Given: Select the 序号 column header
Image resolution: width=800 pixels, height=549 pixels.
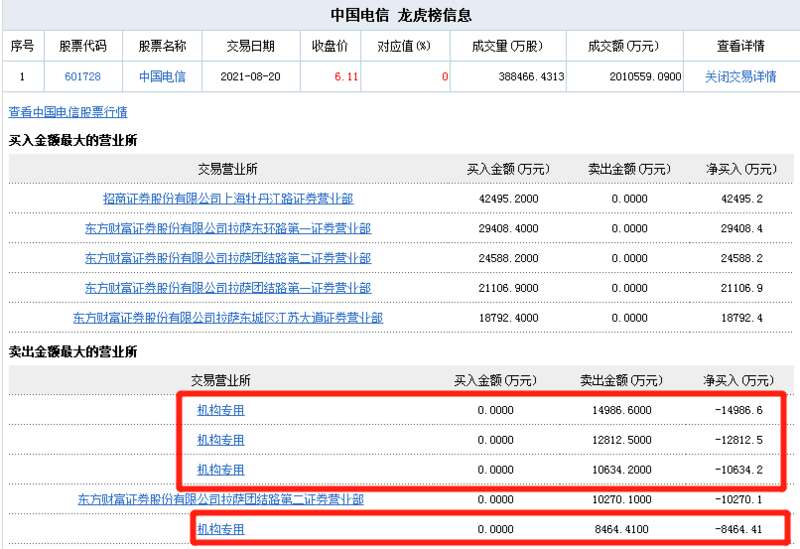Looking at the screenshot, I should click(x=22, y=46).
